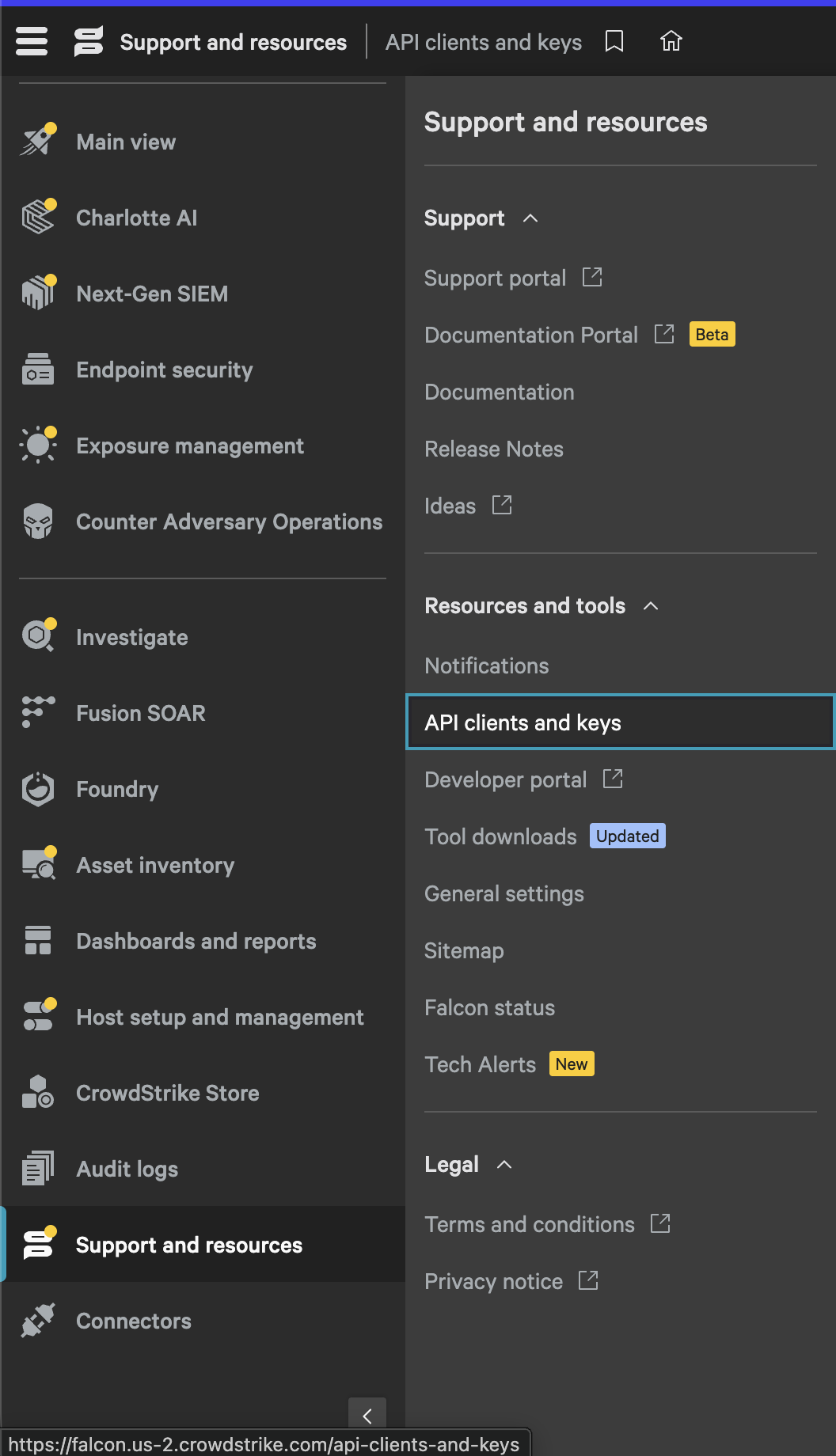The height and width of the screenshot is (1456, 836).
Task: Open Falcon status link
Action: pyautogui.click(x=489, y=1008)
